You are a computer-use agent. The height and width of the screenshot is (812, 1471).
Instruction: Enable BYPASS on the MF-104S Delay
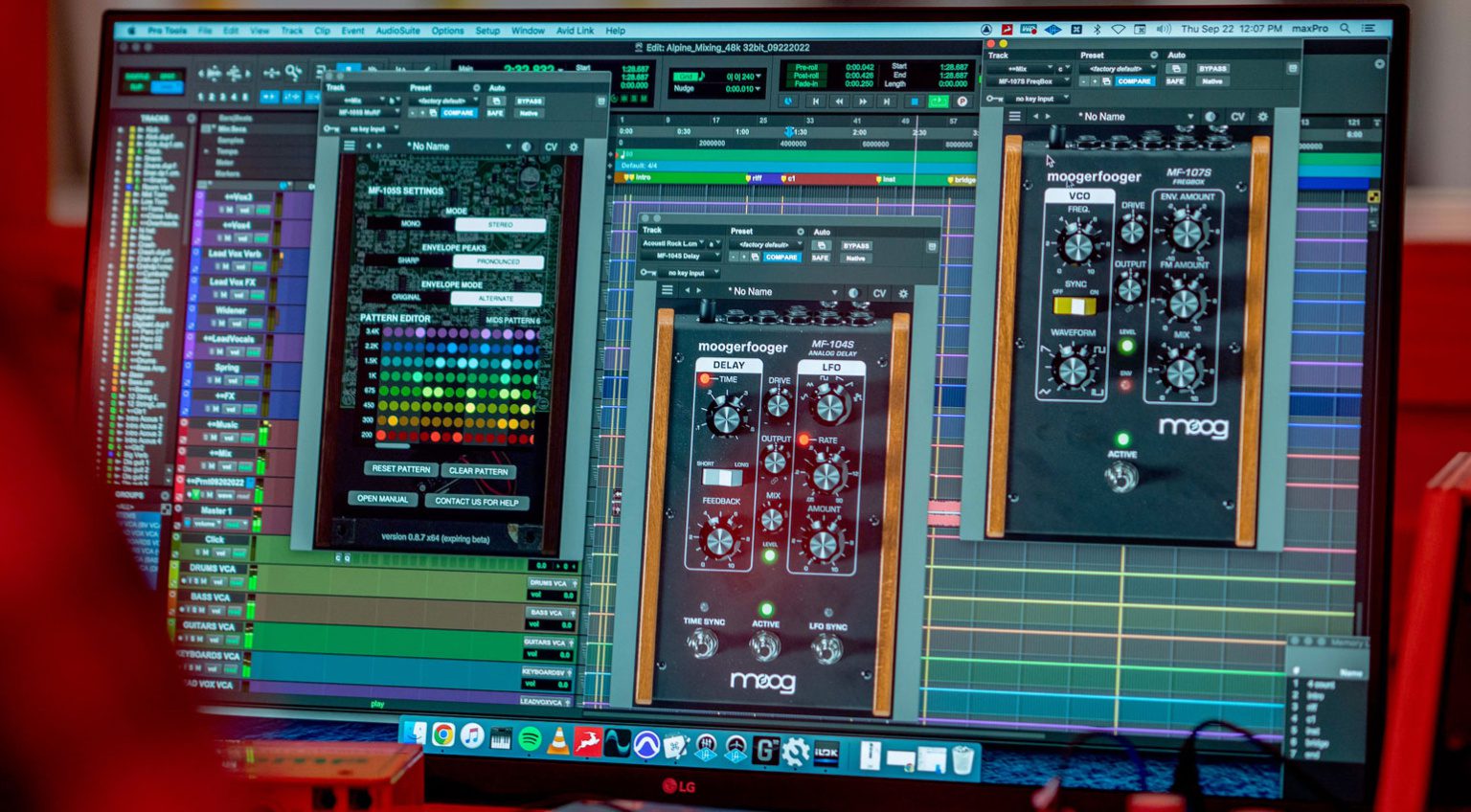tap(854, 244)
